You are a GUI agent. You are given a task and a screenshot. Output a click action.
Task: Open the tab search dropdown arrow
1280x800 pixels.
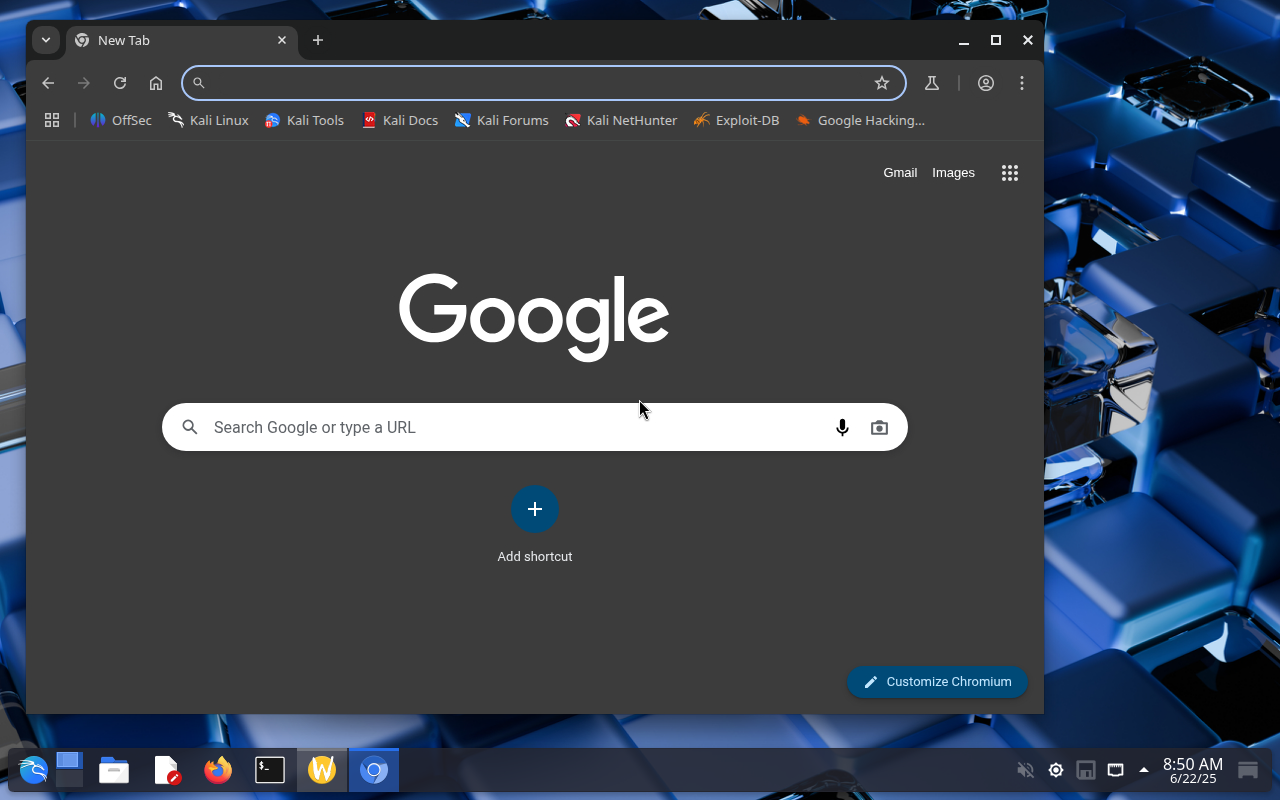[46, 40]
